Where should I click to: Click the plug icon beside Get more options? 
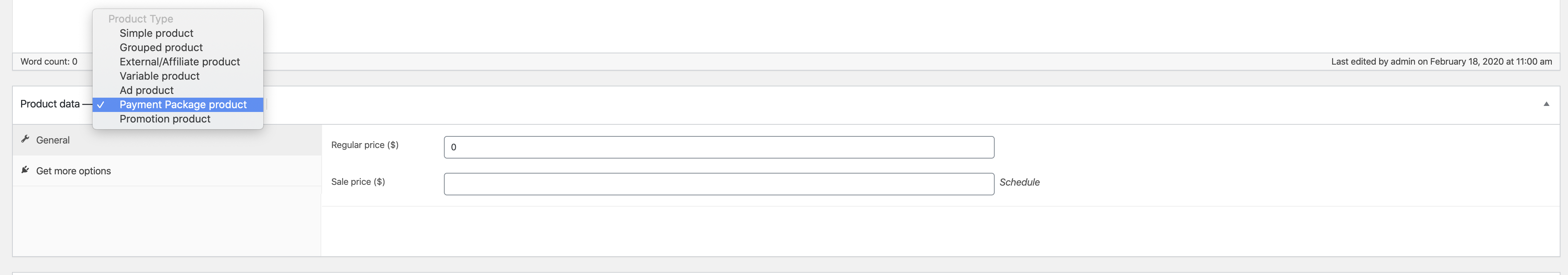tap(25, 170)
